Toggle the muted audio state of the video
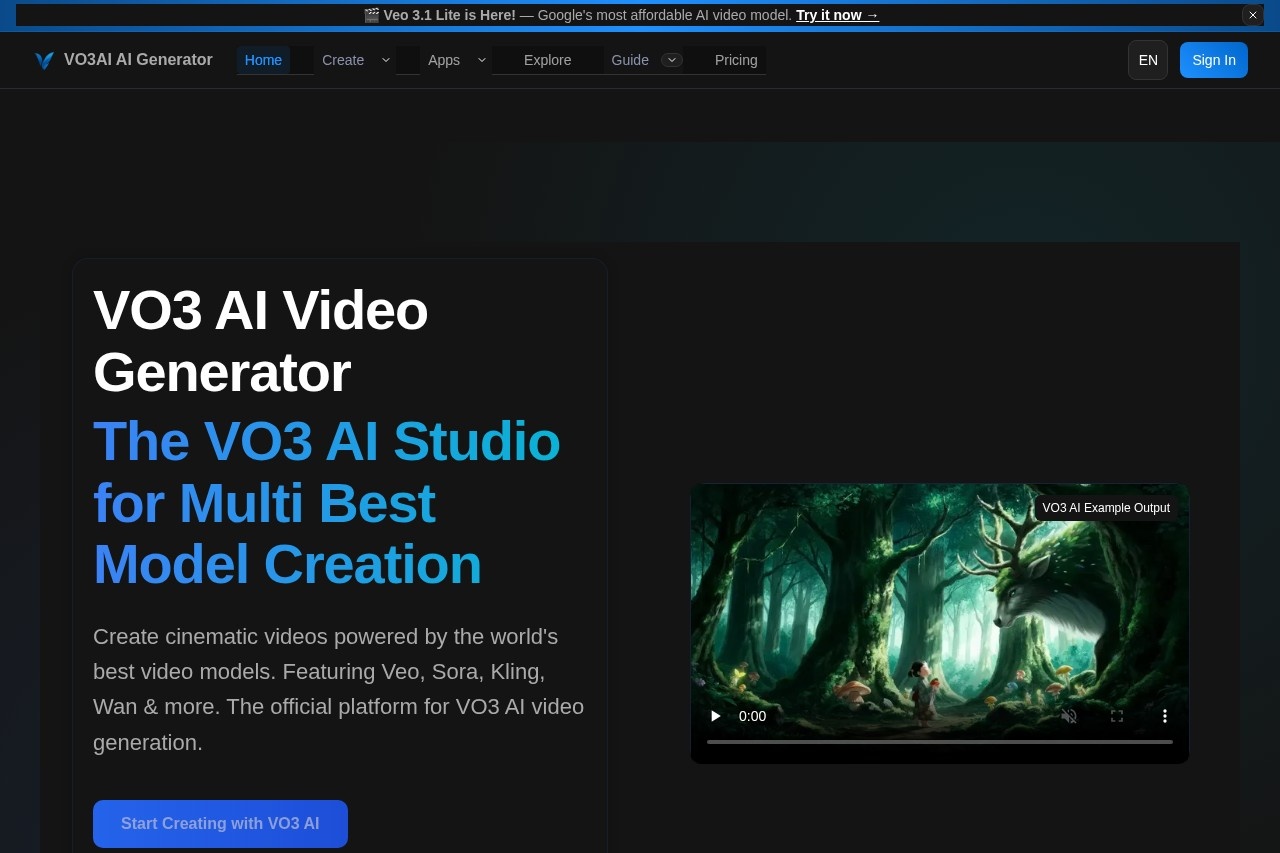The width and height of the screenshot is (1280, 853). (1069, 716)
